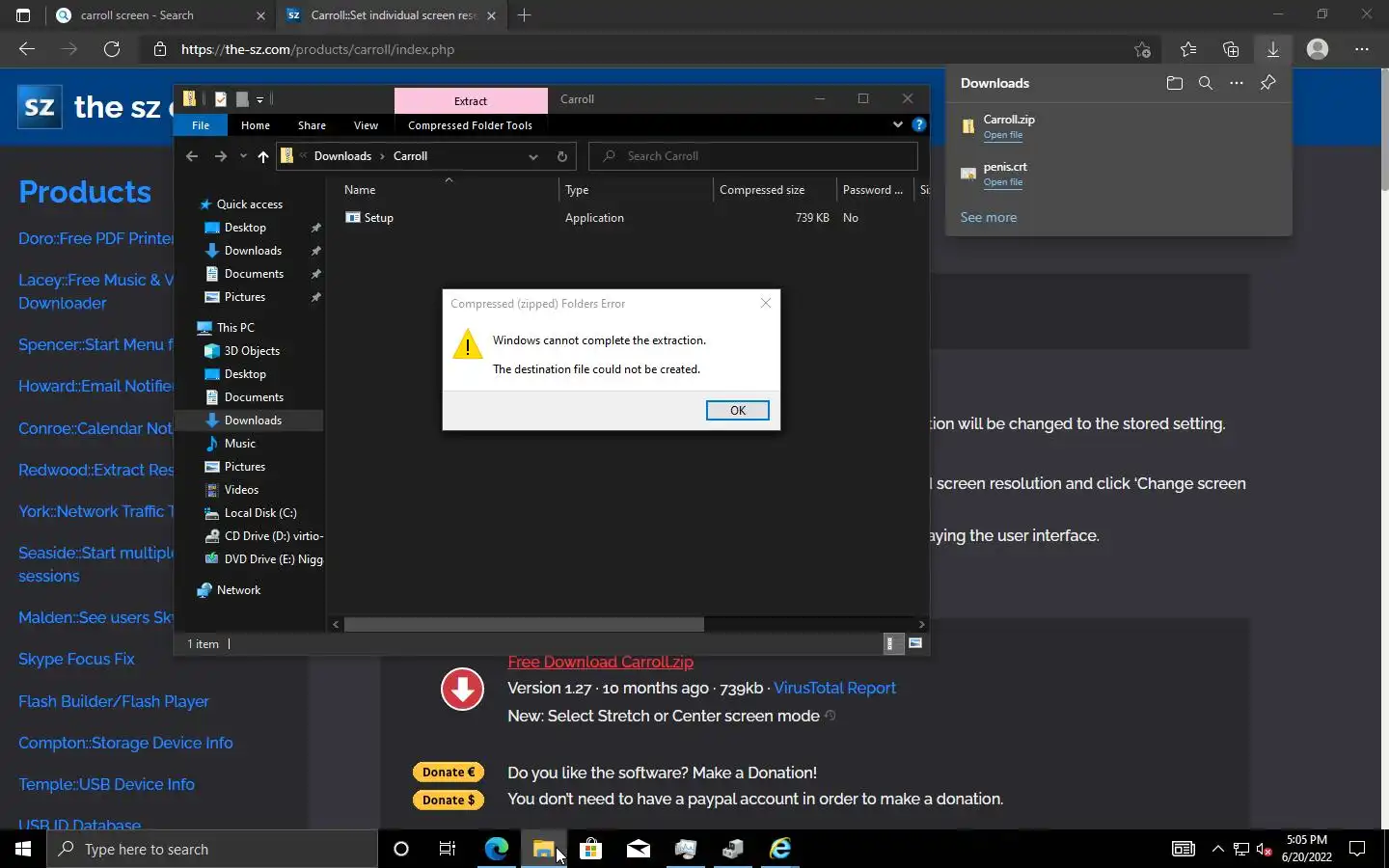This screenshot has width=1389, height=868.
Task: Select Quick access in navigation pane
Action: point(249,204)
